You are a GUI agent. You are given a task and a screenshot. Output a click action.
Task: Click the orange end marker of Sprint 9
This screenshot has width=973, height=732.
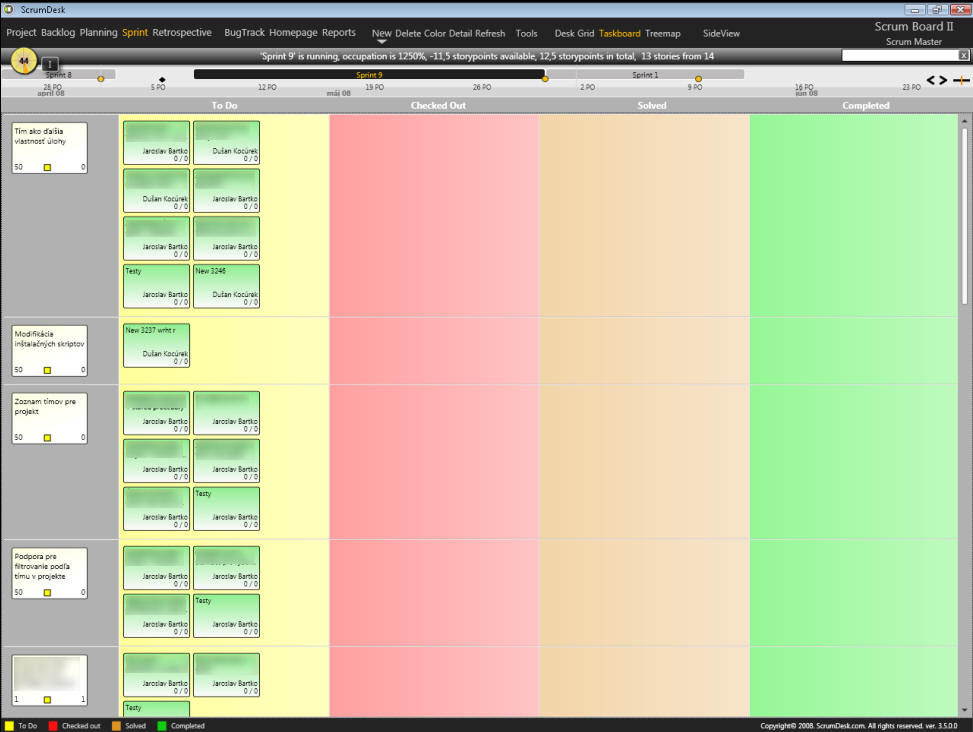click(545, 79)
